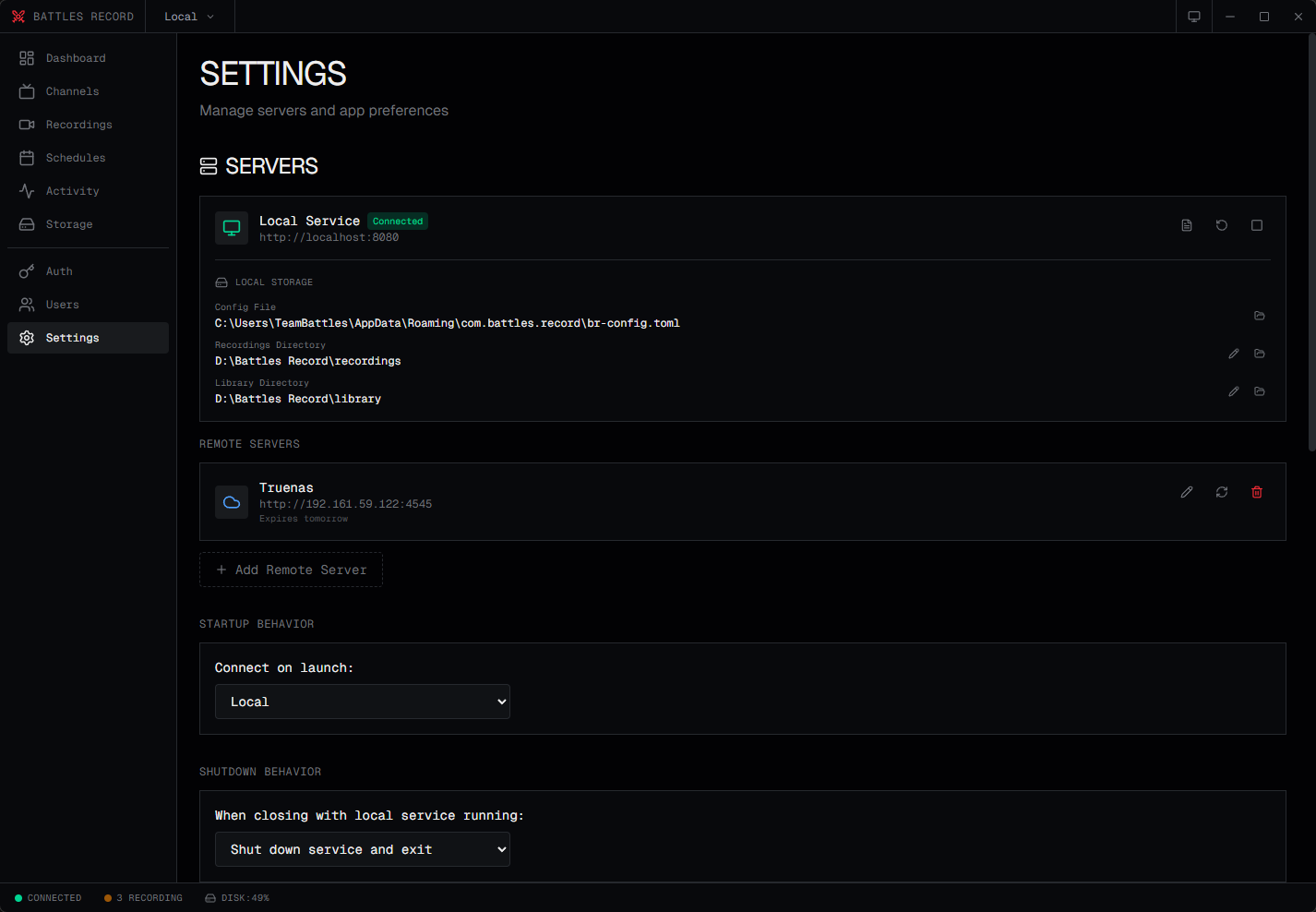Open the config file br-config.toml location
1316x912 pixels.
click(1260, 315)
